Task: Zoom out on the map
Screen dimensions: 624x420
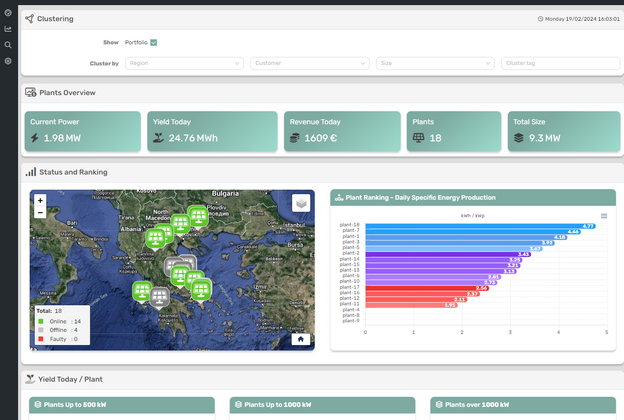Action: (40, 212)
